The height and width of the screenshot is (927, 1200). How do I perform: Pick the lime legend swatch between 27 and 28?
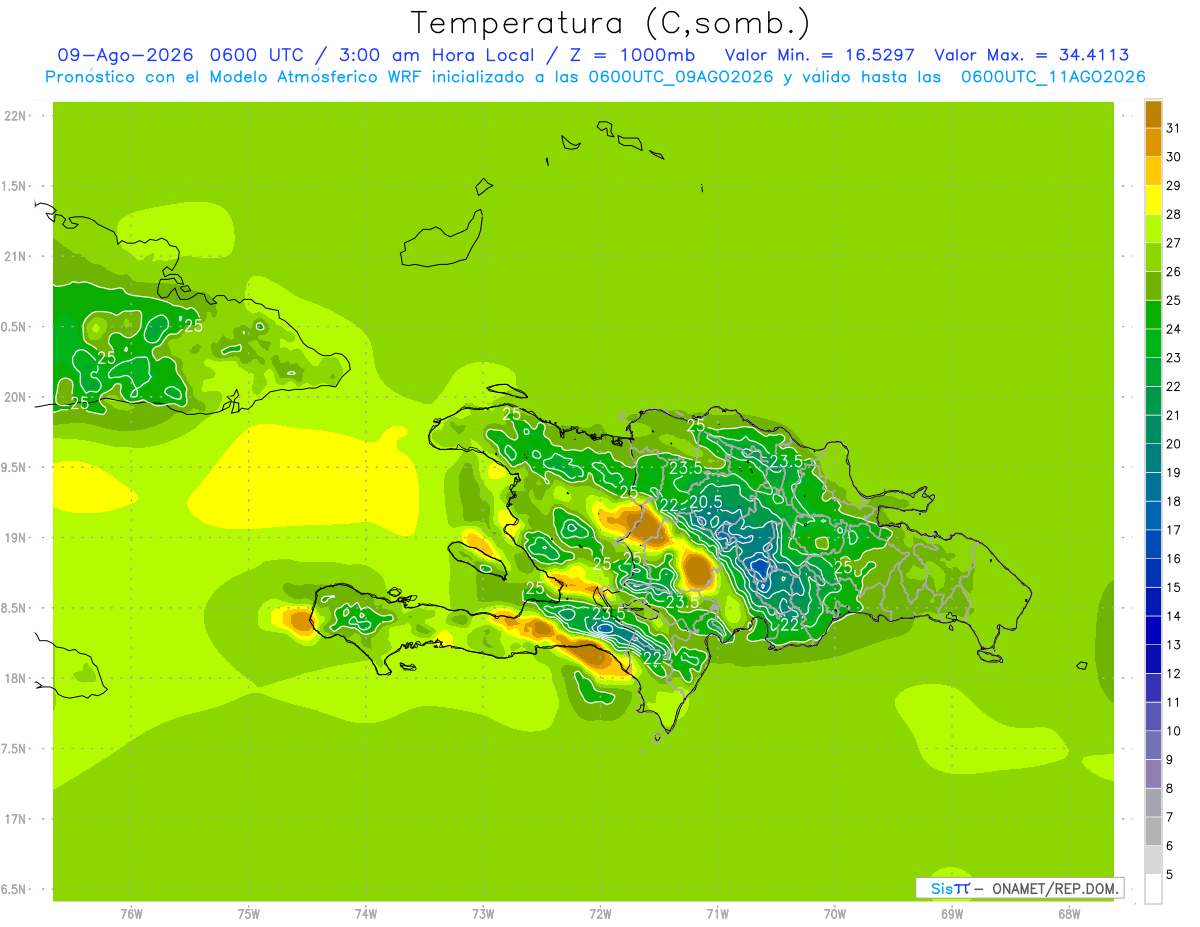tap(1153, 228)
